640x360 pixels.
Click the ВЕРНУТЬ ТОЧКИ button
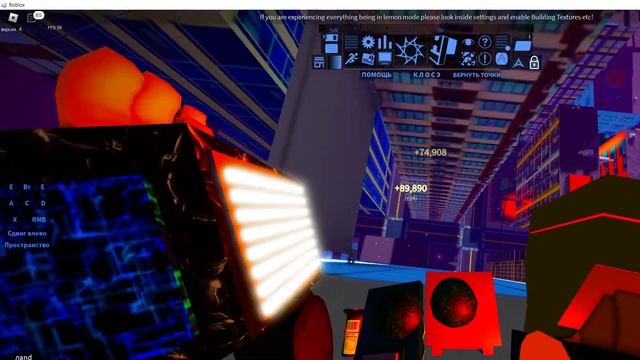476,75
